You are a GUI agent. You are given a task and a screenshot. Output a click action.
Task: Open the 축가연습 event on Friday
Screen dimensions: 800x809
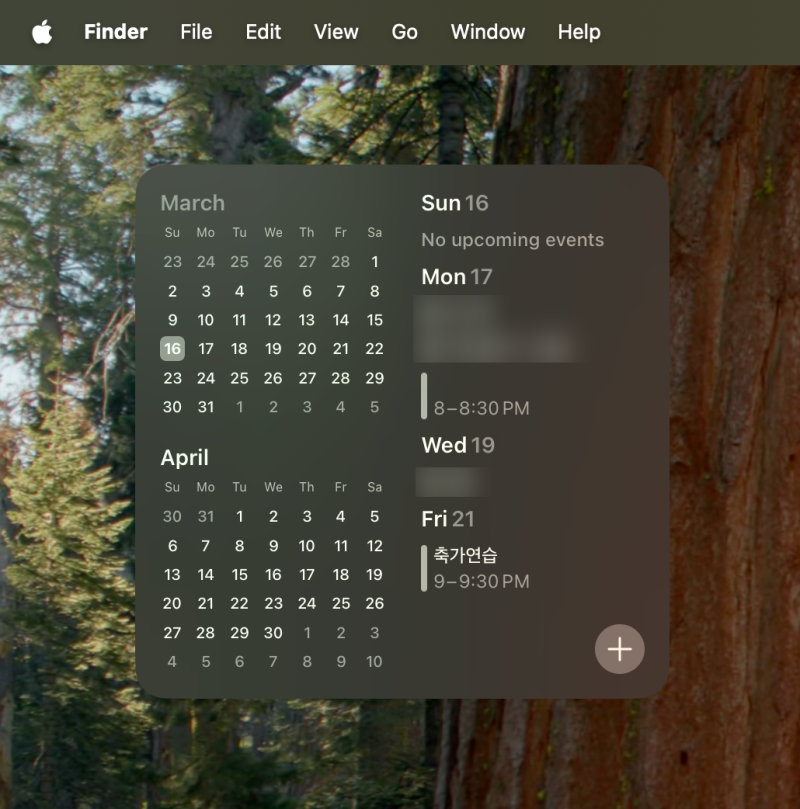[476, 568]
